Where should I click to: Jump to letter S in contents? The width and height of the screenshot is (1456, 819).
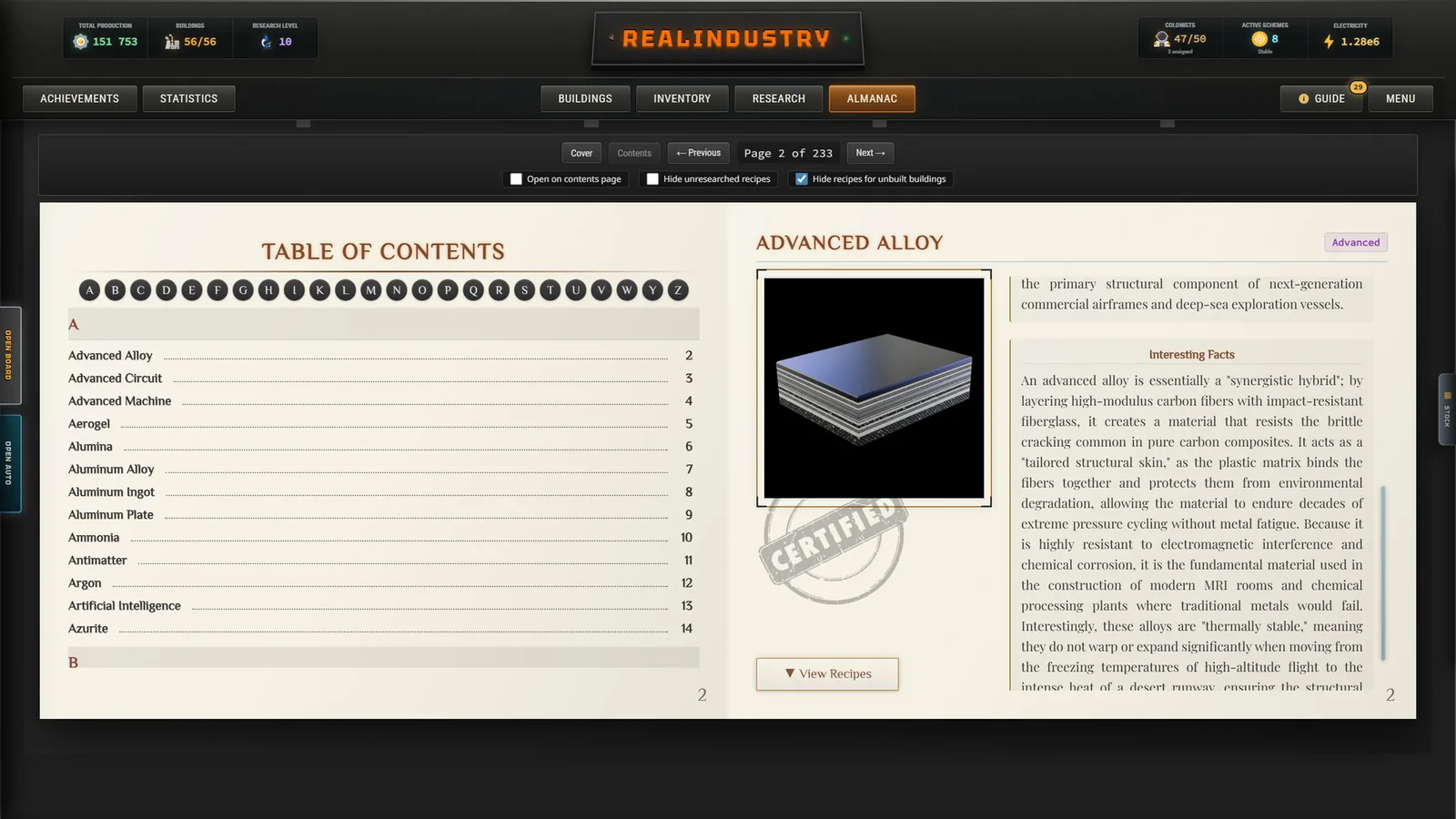click(x=524, y=290)
